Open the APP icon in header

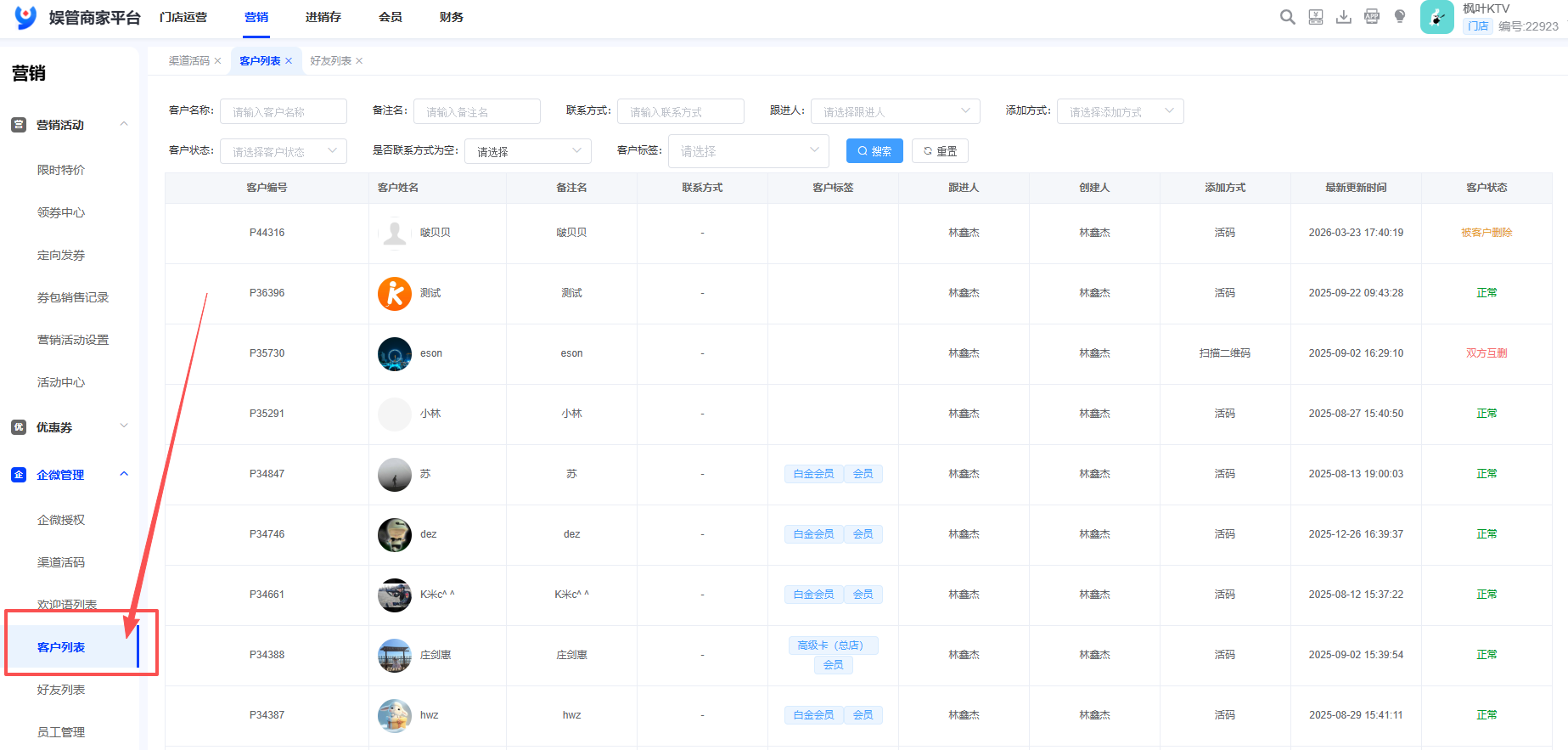click(x=1371, y=17)
